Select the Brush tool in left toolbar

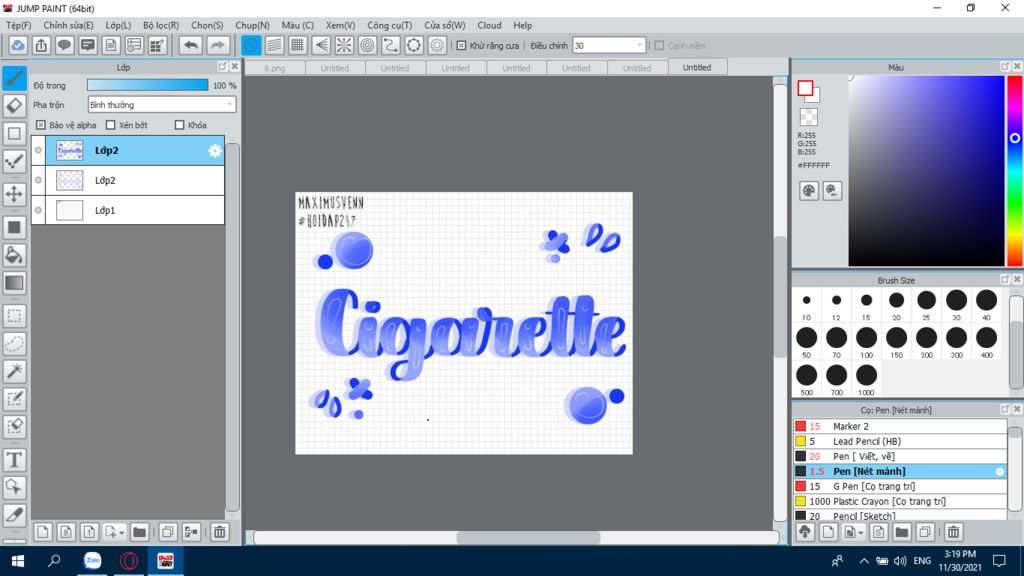(14, 78)
